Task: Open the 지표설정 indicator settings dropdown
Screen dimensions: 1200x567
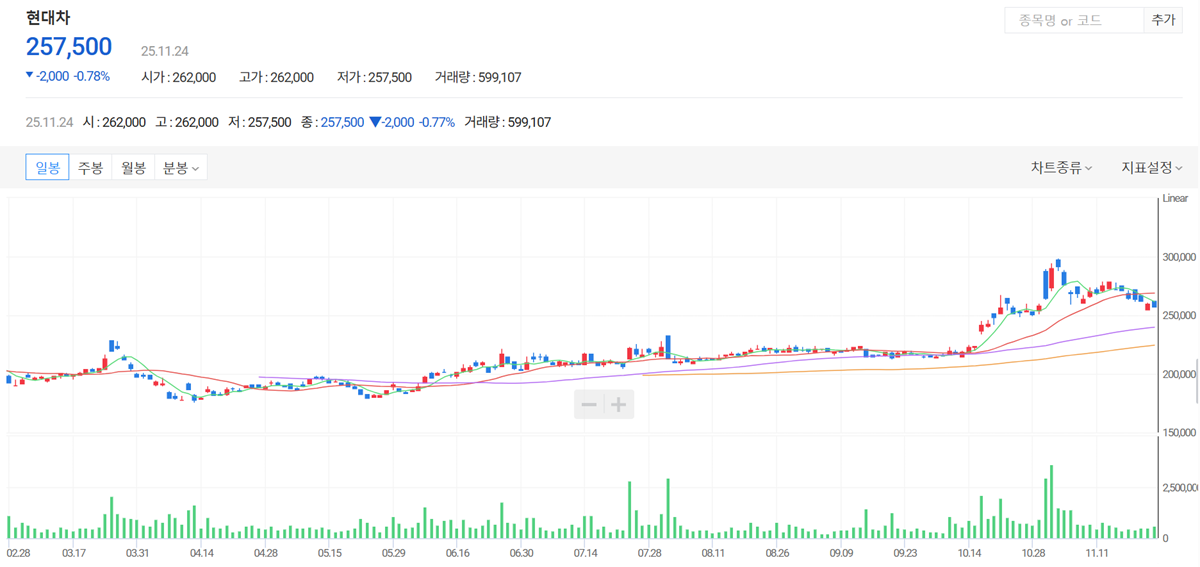Action: point(1152,168)
